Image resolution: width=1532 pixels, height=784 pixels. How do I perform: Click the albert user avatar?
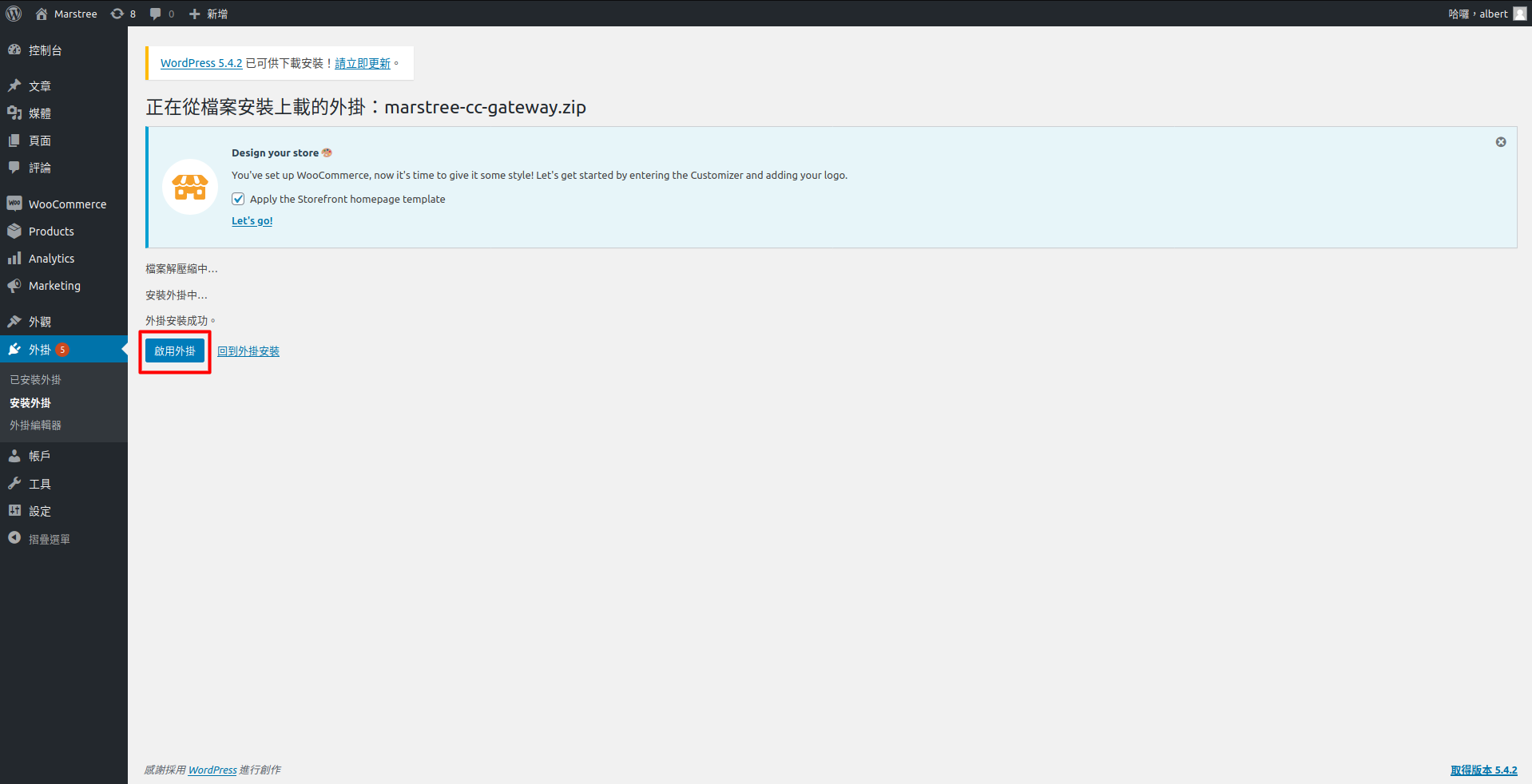(1519, 14)
